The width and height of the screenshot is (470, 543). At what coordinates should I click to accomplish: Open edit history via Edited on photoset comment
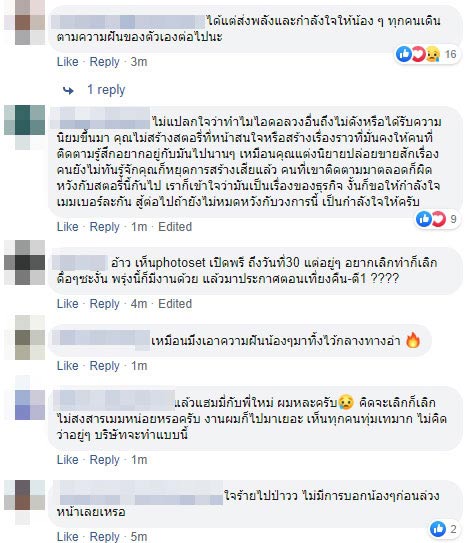pyautogui.click(x=175, y=303)
